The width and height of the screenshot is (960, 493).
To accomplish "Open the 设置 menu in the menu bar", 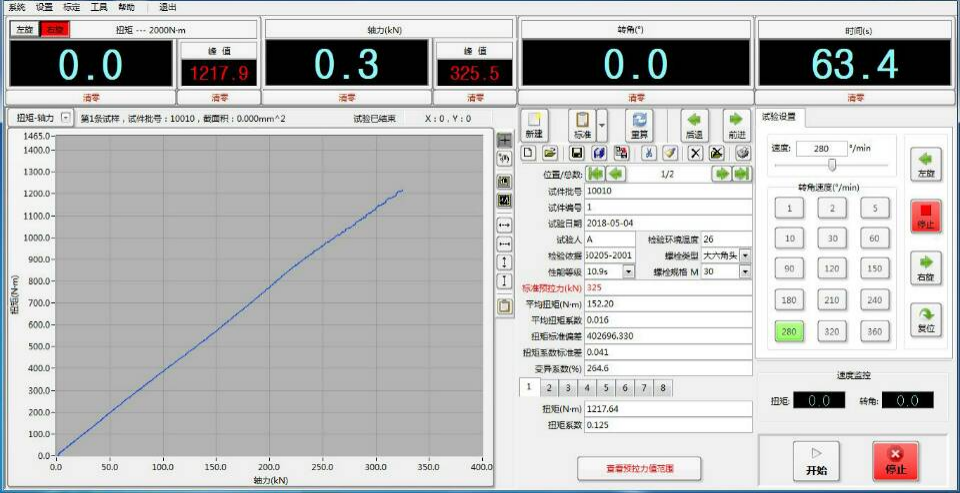I will tap(44, 6).
